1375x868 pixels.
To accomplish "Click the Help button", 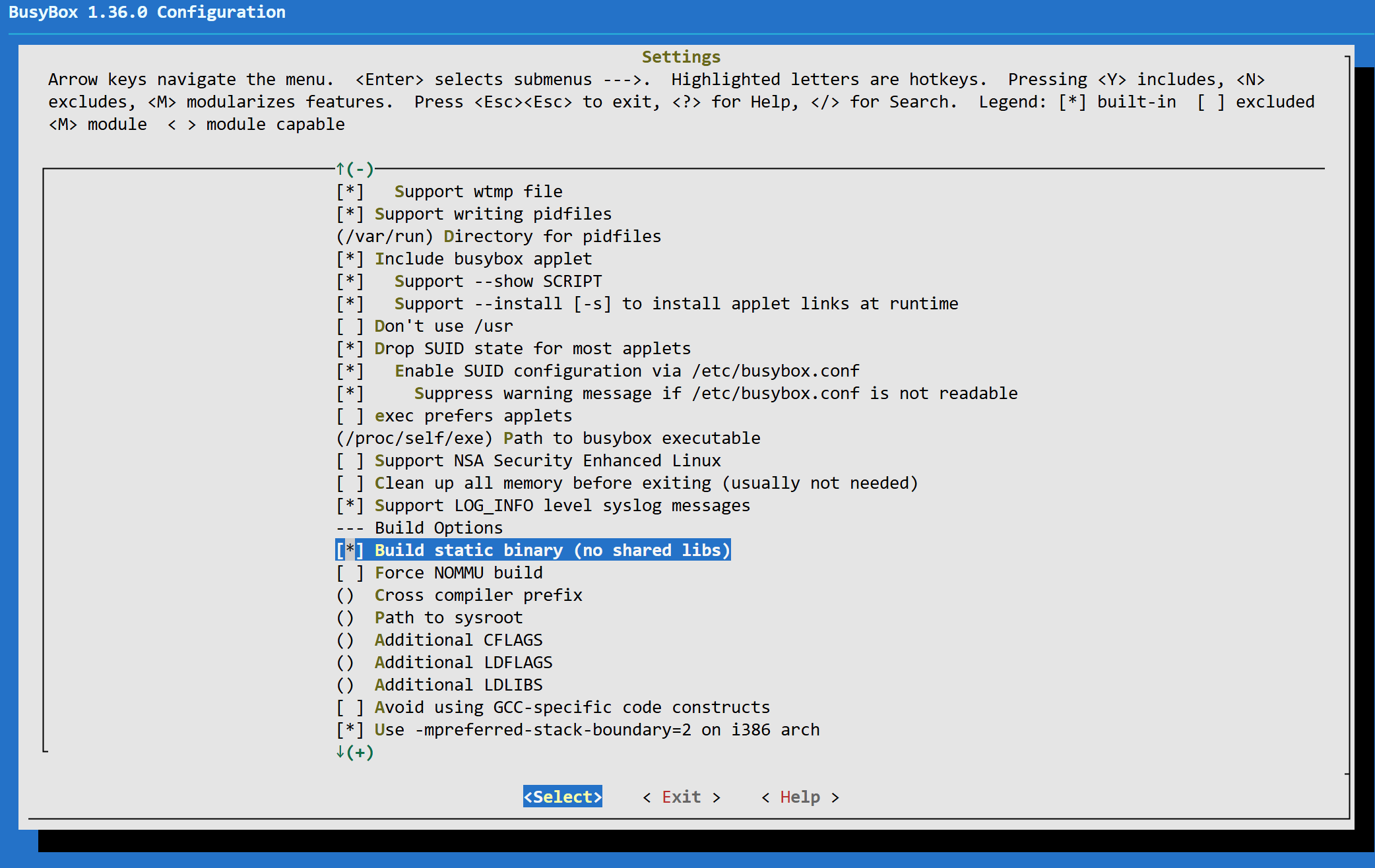I will tap(800, 797).
